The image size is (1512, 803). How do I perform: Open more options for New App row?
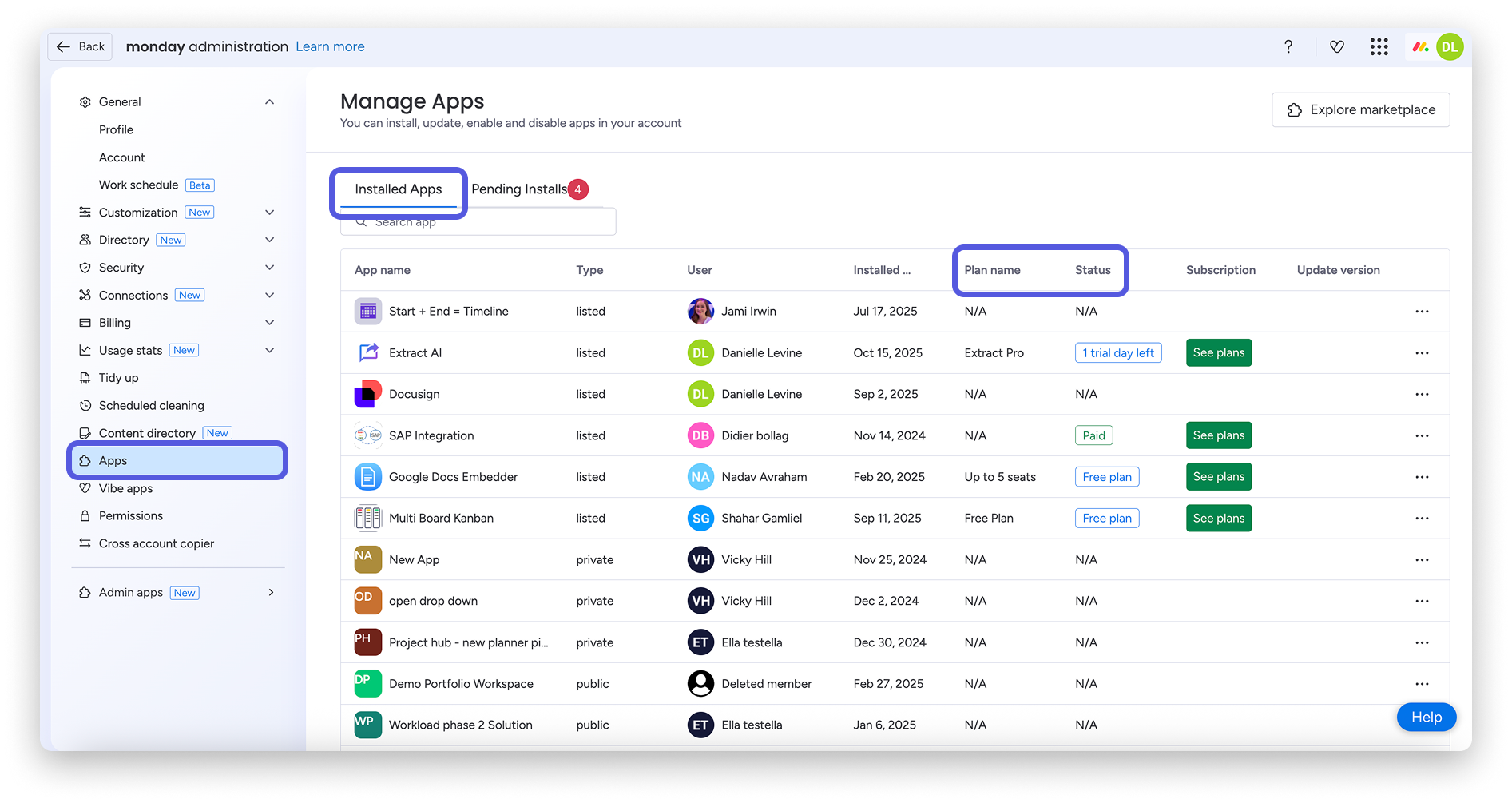[x=1422, y=559]
